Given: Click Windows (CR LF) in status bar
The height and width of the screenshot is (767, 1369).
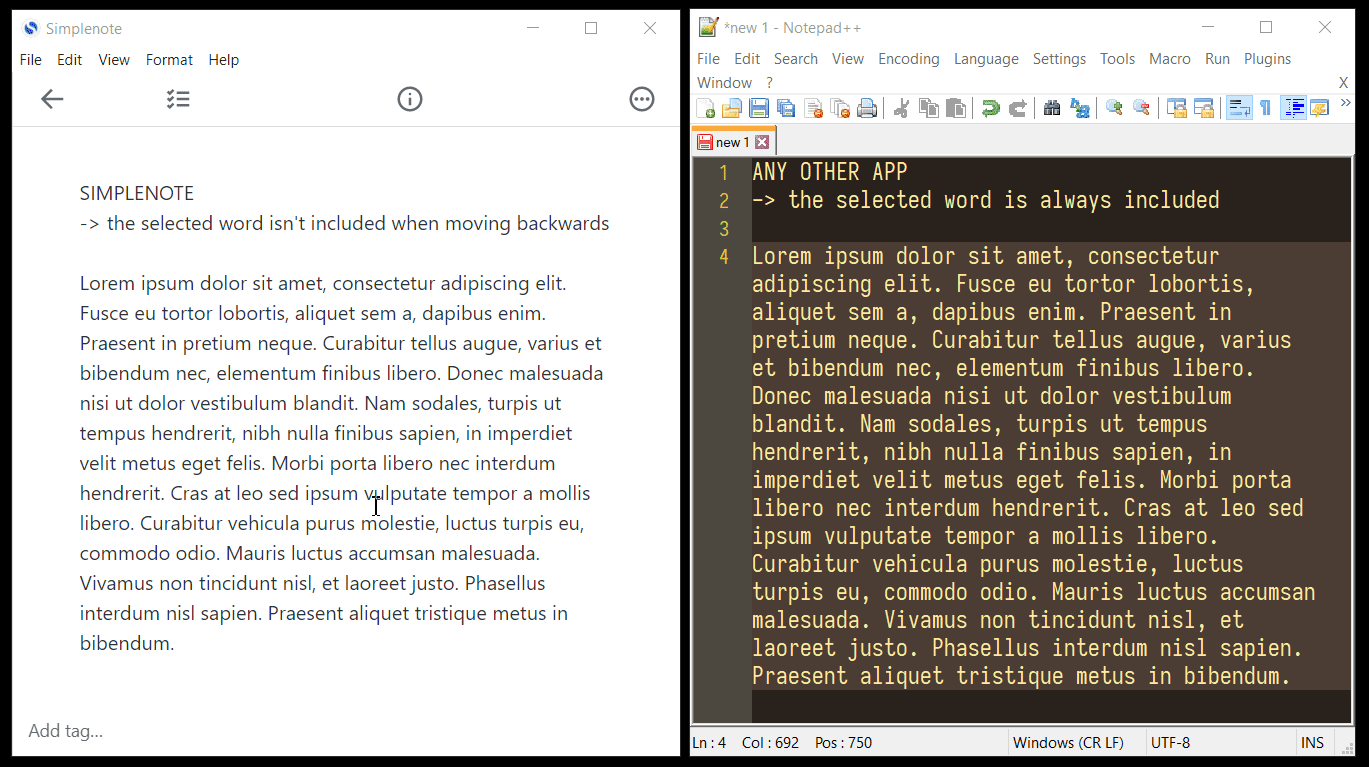Looking at the screenshot, I should (1068, 743).
